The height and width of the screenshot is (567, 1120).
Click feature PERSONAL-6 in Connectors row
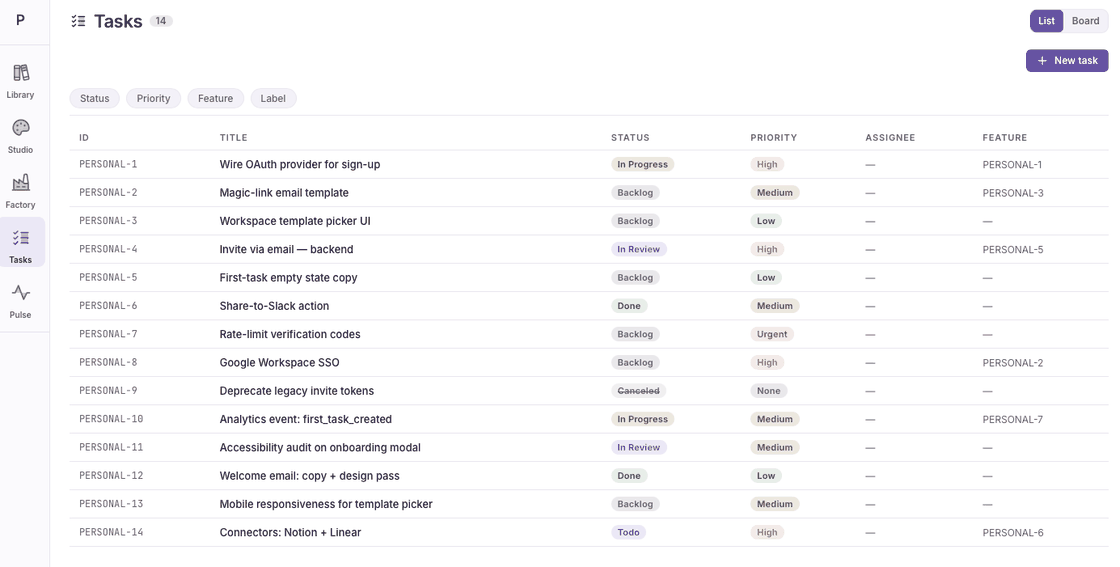coord(1013,533)
